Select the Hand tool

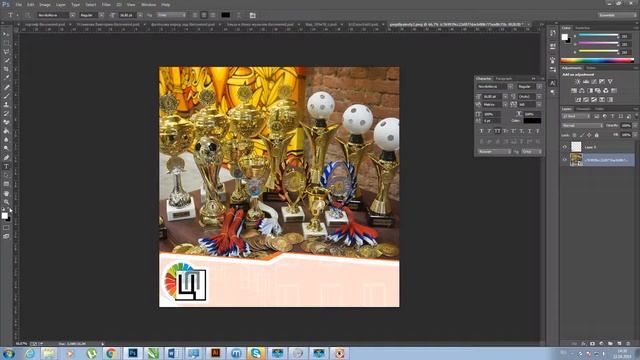click(6, 193)
